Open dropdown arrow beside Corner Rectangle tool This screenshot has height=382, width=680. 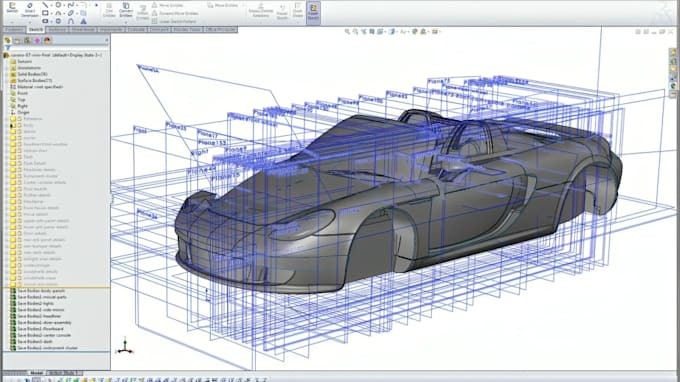pyautogui.click(x=51, y=13)
